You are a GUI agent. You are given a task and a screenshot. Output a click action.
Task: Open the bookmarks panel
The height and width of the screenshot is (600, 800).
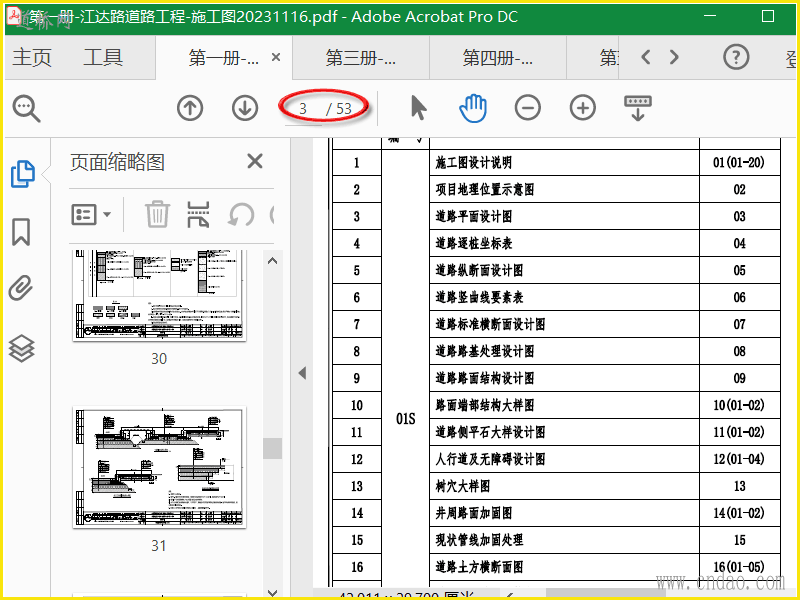click(21, 232)
